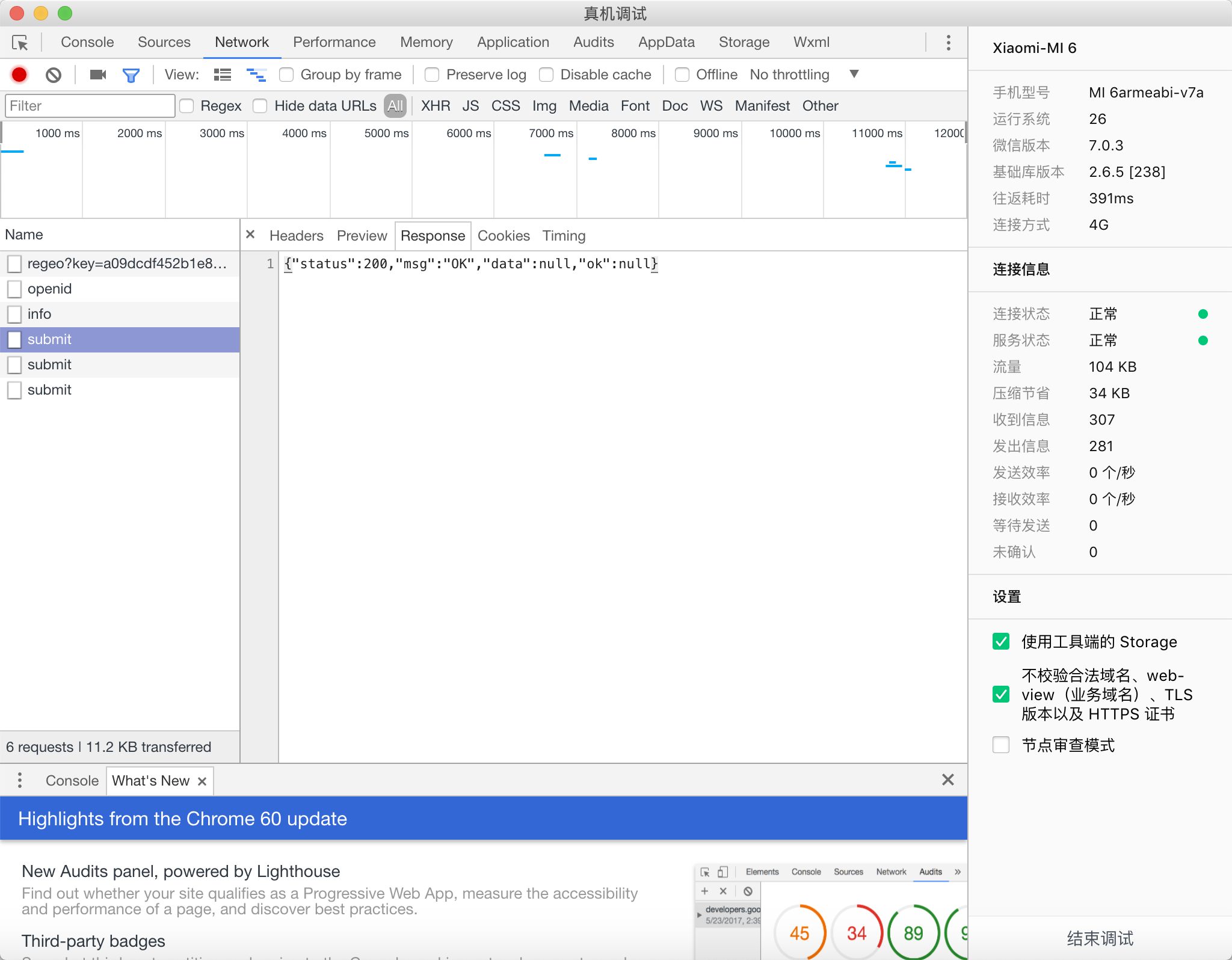Switch to the Headers tab

(x=296, y=236)
